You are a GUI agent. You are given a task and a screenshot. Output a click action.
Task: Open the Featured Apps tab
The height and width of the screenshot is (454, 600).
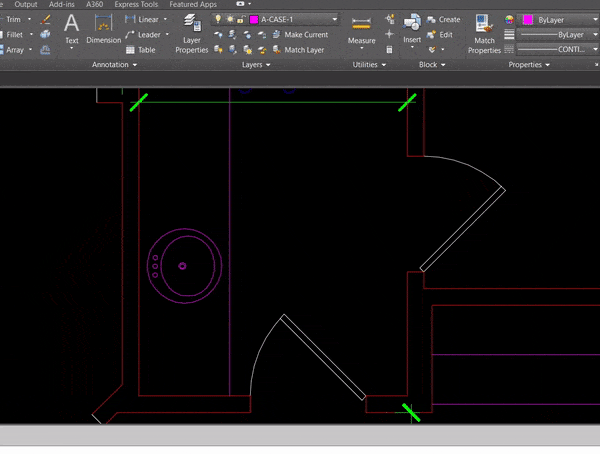pos(193,5)
